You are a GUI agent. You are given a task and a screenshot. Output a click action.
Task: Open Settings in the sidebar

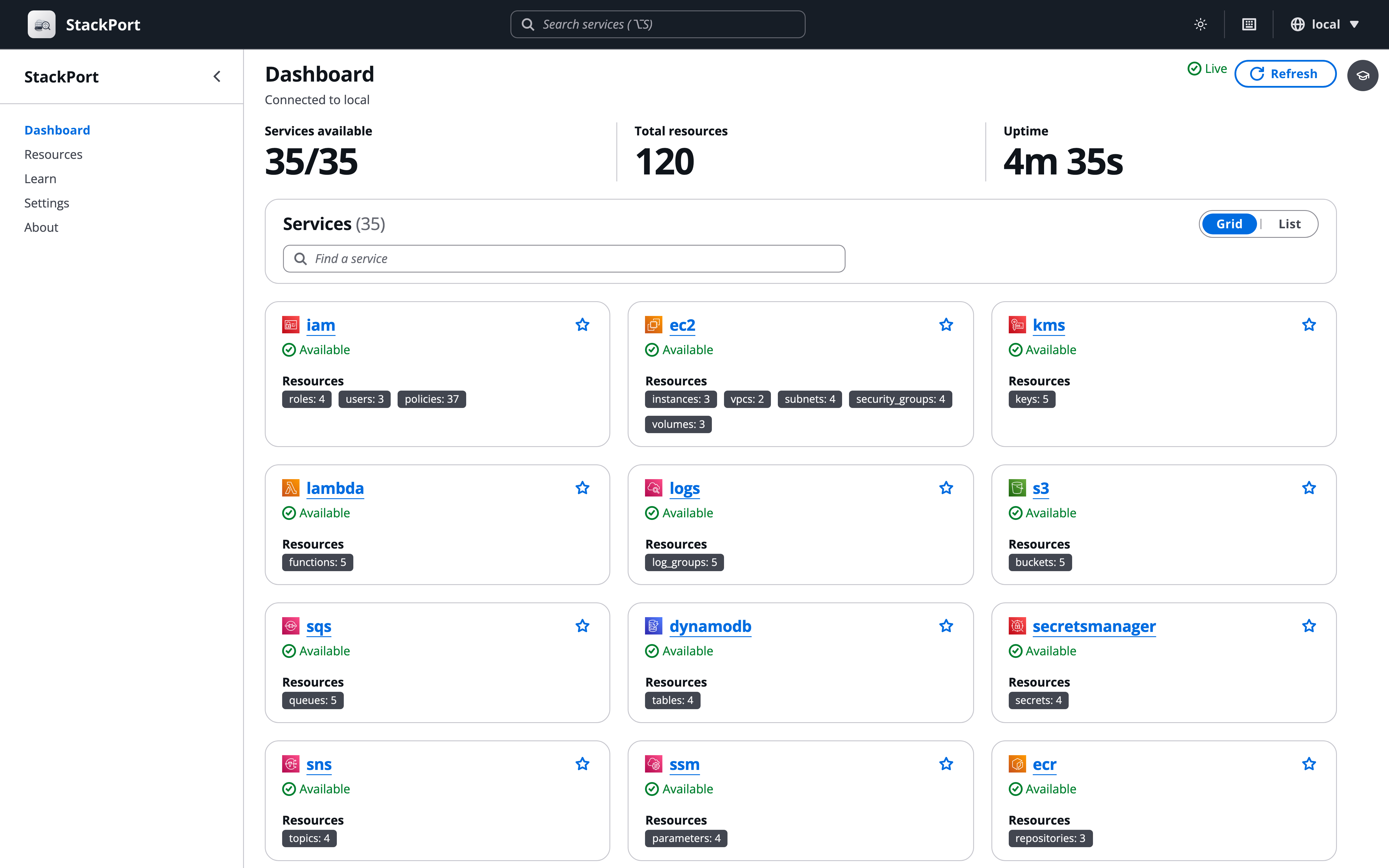[47, 203]
